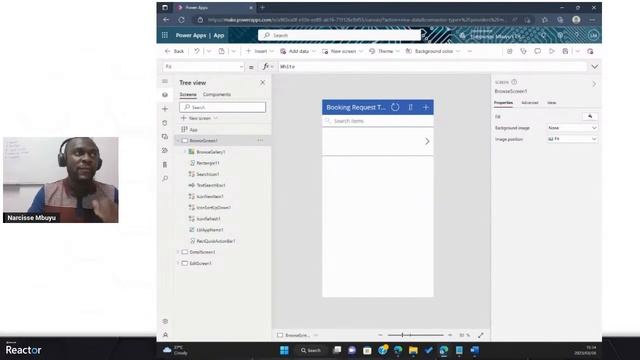Toggle the hamburger menu in left rail
Viewport: 640px width, 360px height.
[x=165, y=81]
